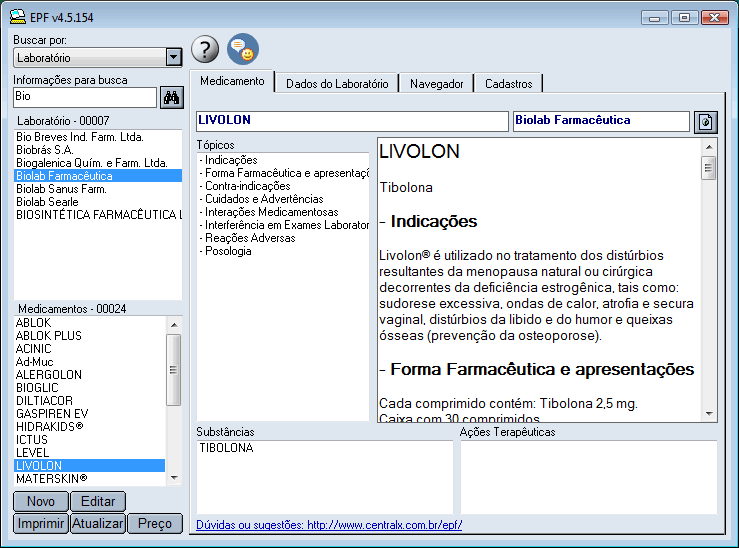
Task: Select MATERSKIN® medication
Action: pyautogui.click(x=90, y=479)
